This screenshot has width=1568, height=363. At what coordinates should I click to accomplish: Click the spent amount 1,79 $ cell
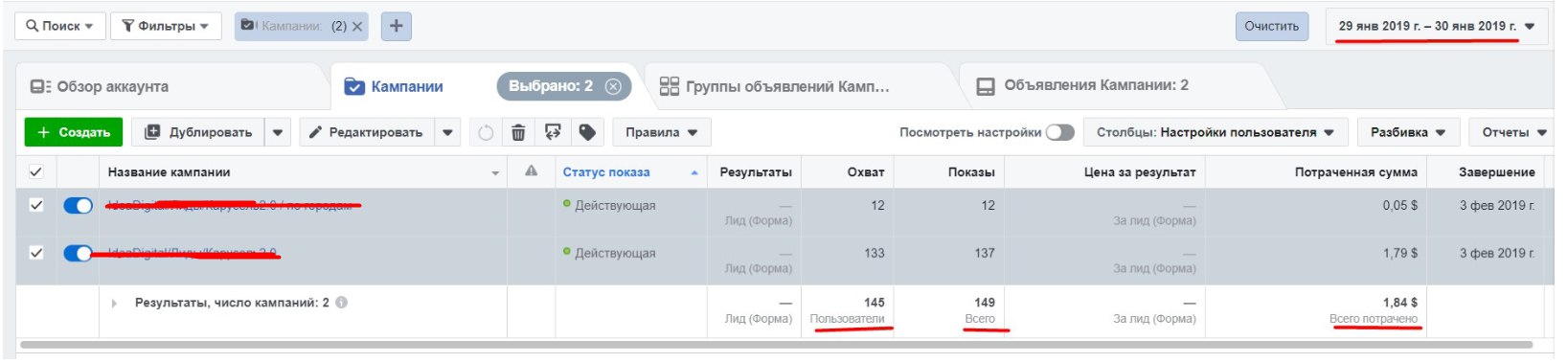(x=1399, y=253)
